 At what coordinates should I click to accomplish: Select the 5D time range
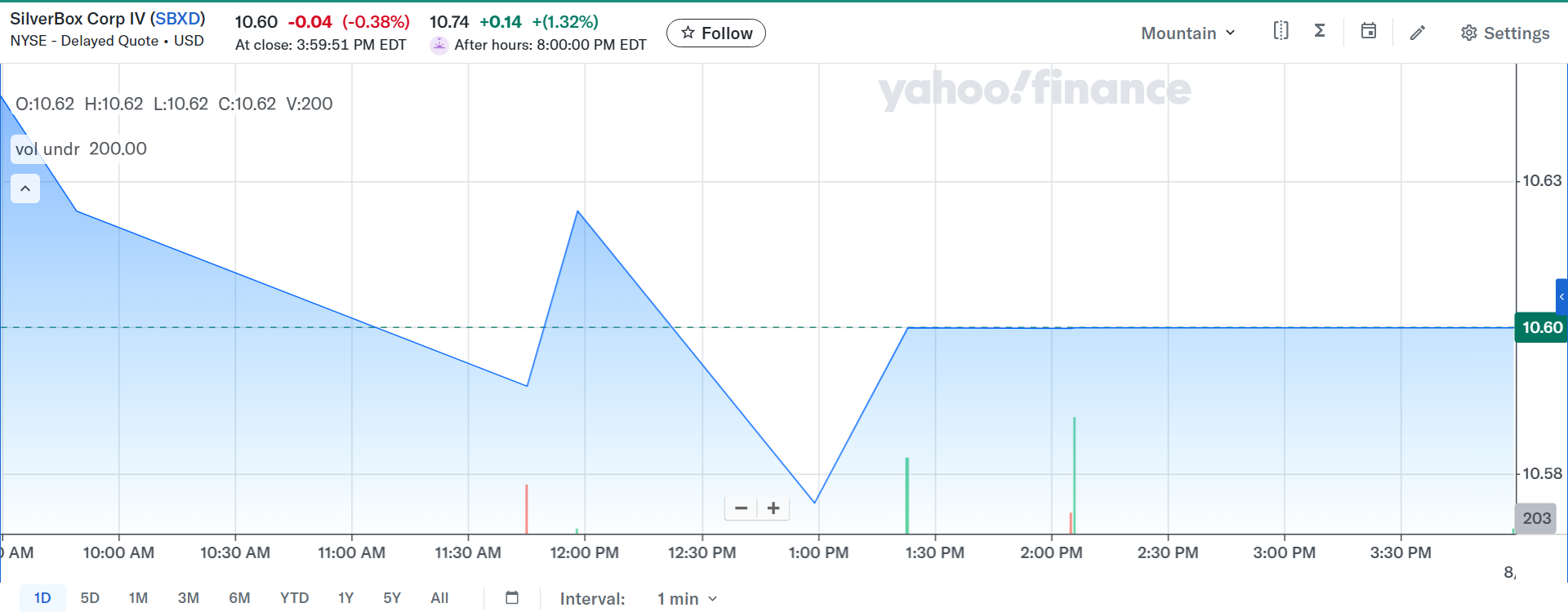(90, 598)
